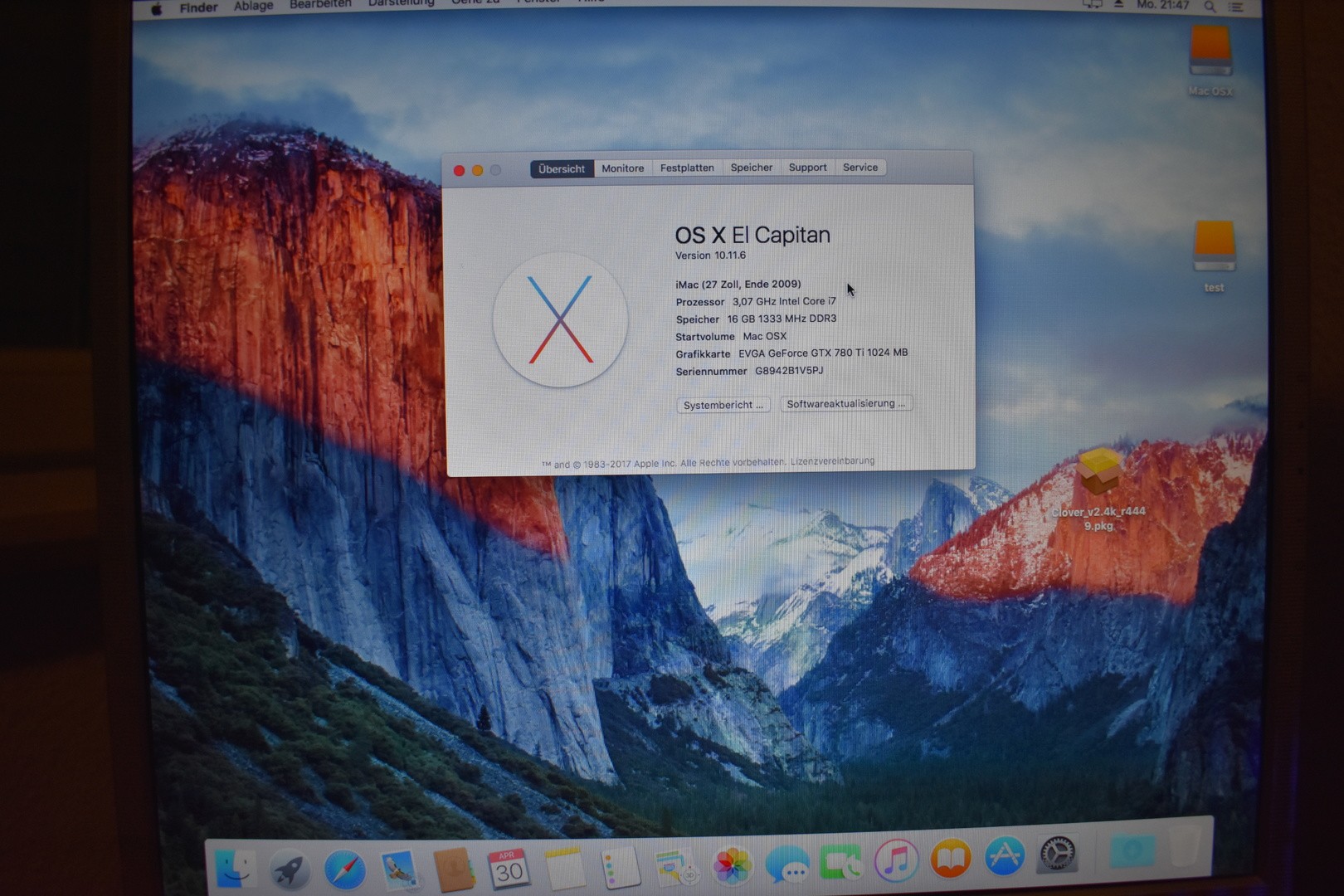Open Mail stamp icon in Dock

399,869
